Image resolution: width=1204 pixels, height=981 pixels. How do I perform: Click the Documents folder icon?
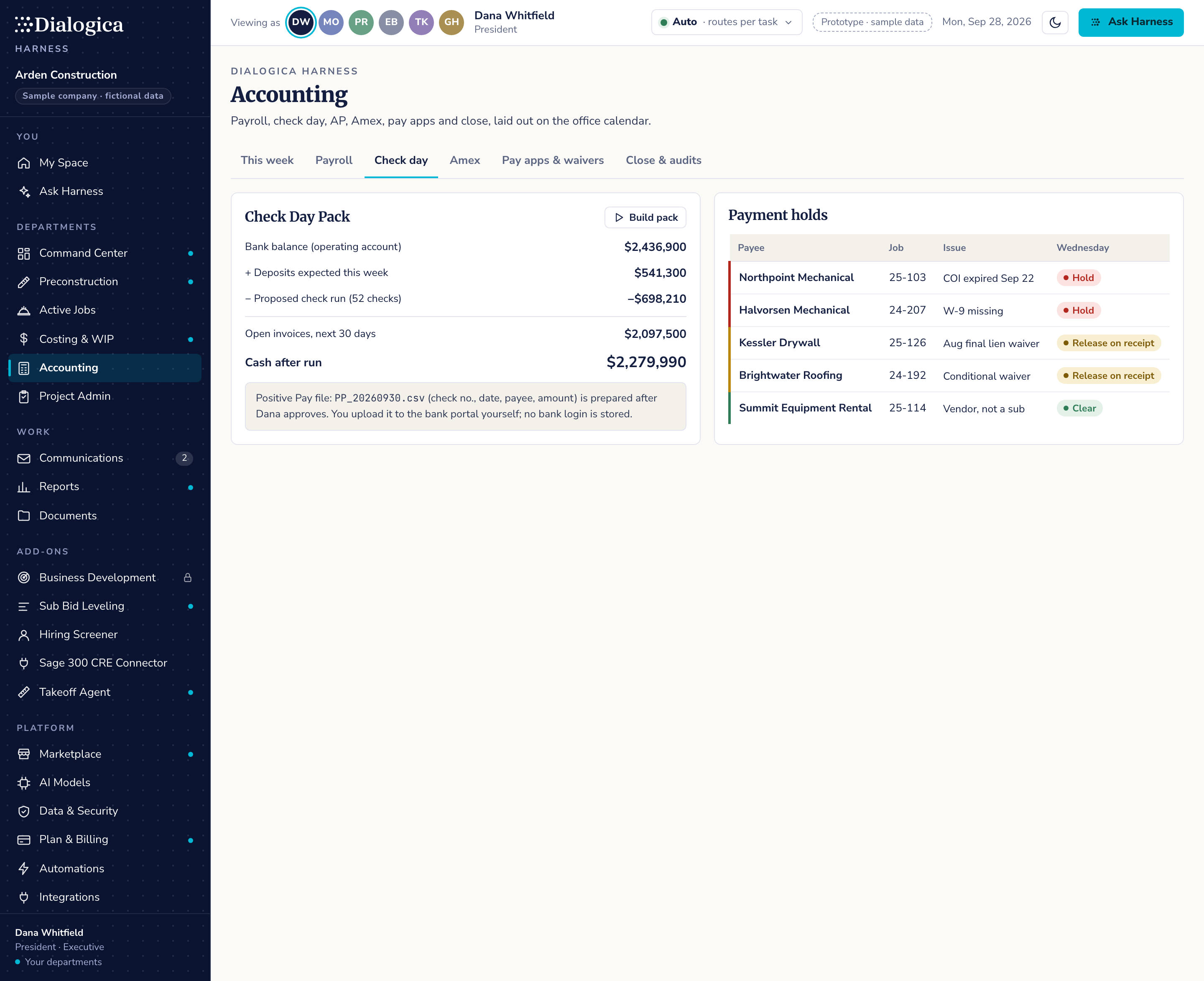coord(24,515)
